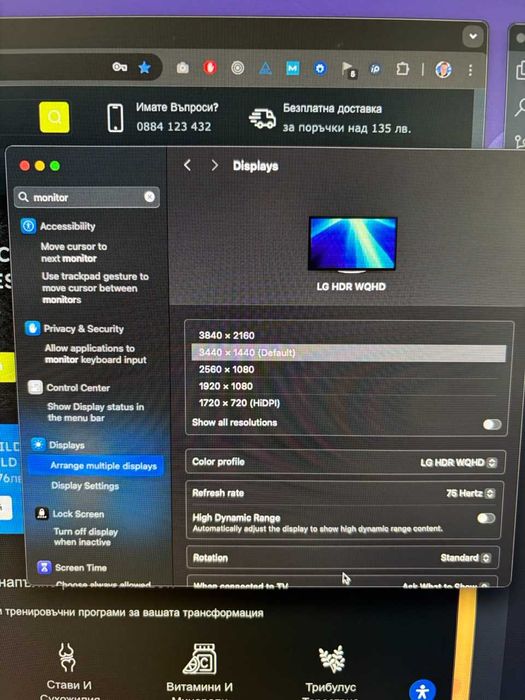Click the flag extension icon with badge
Viewport: 525px width, 700px height.
(348, 69)
